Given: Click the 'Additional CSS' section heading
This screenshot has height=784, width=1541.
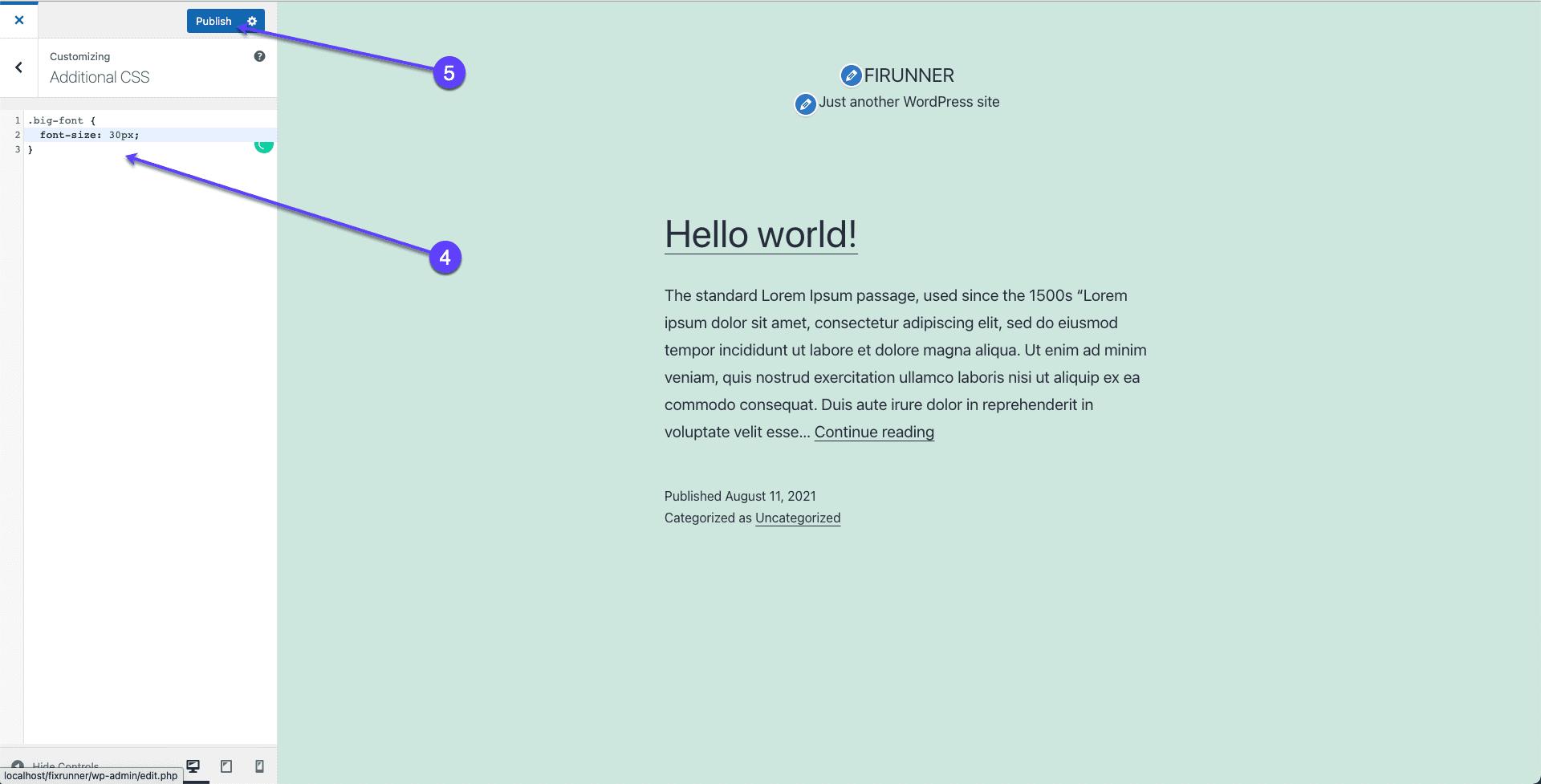Looking at the screenshot, I should point(100,77).
